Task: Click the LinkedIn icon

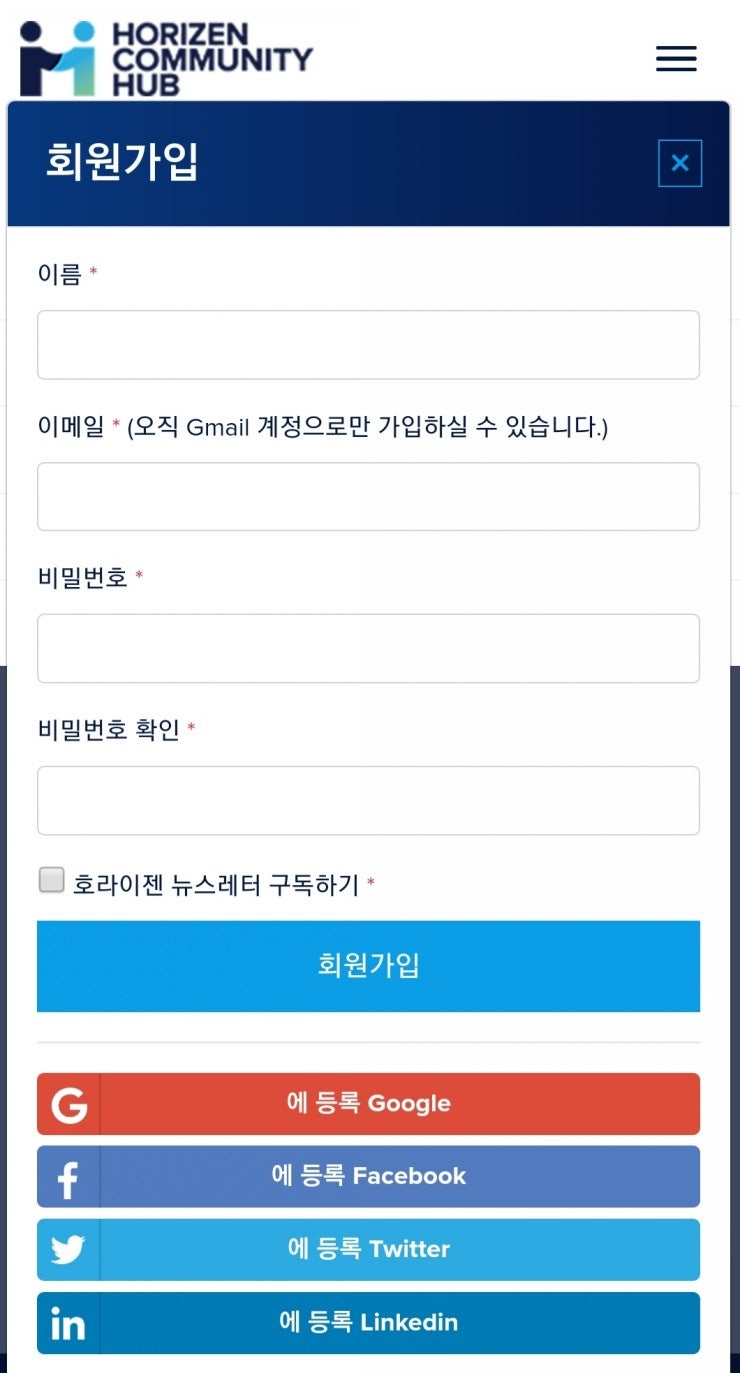Action: pos(67,1322)
